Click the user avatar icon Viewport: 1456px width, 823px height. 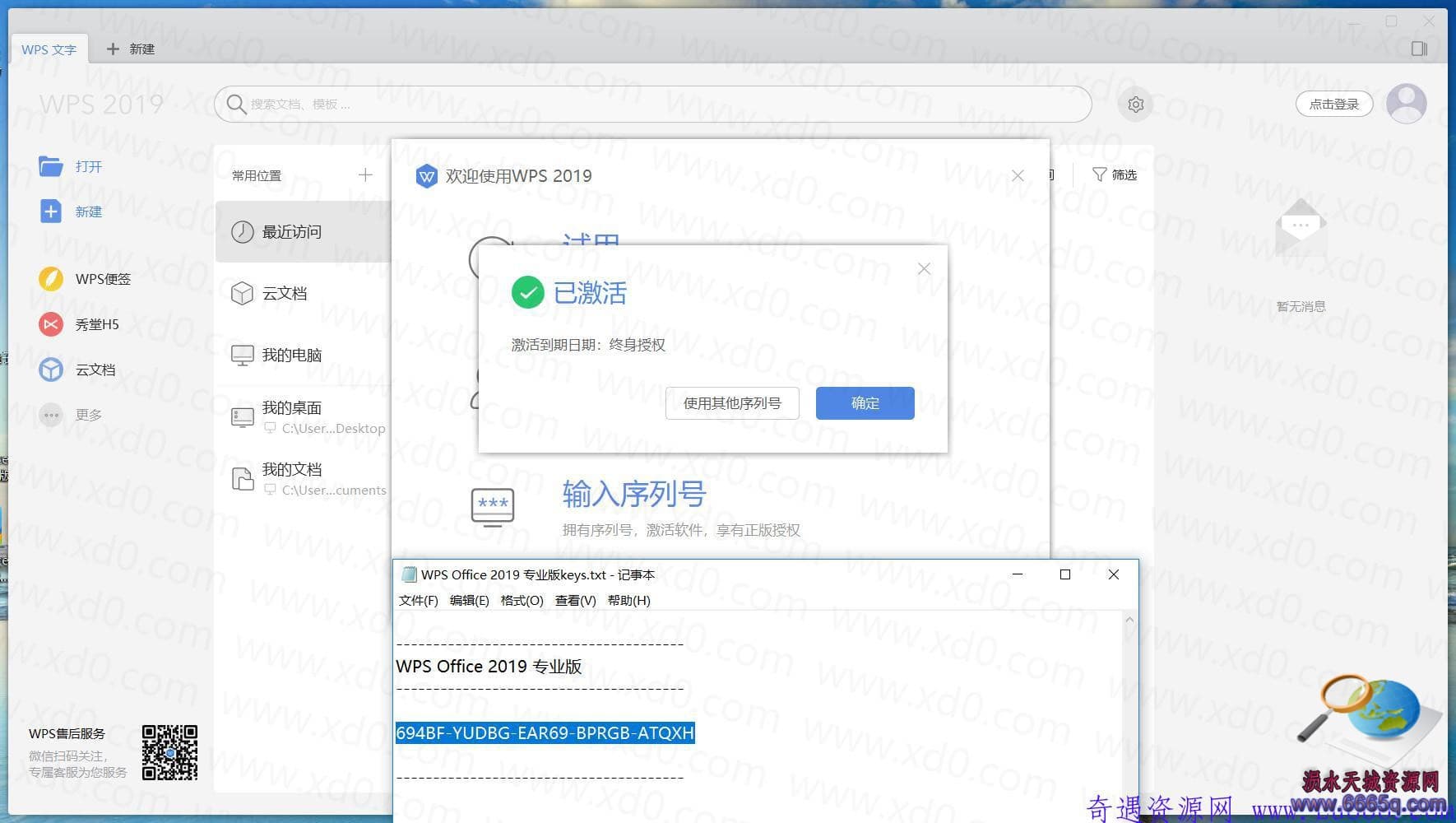(x=1407, y=104)
